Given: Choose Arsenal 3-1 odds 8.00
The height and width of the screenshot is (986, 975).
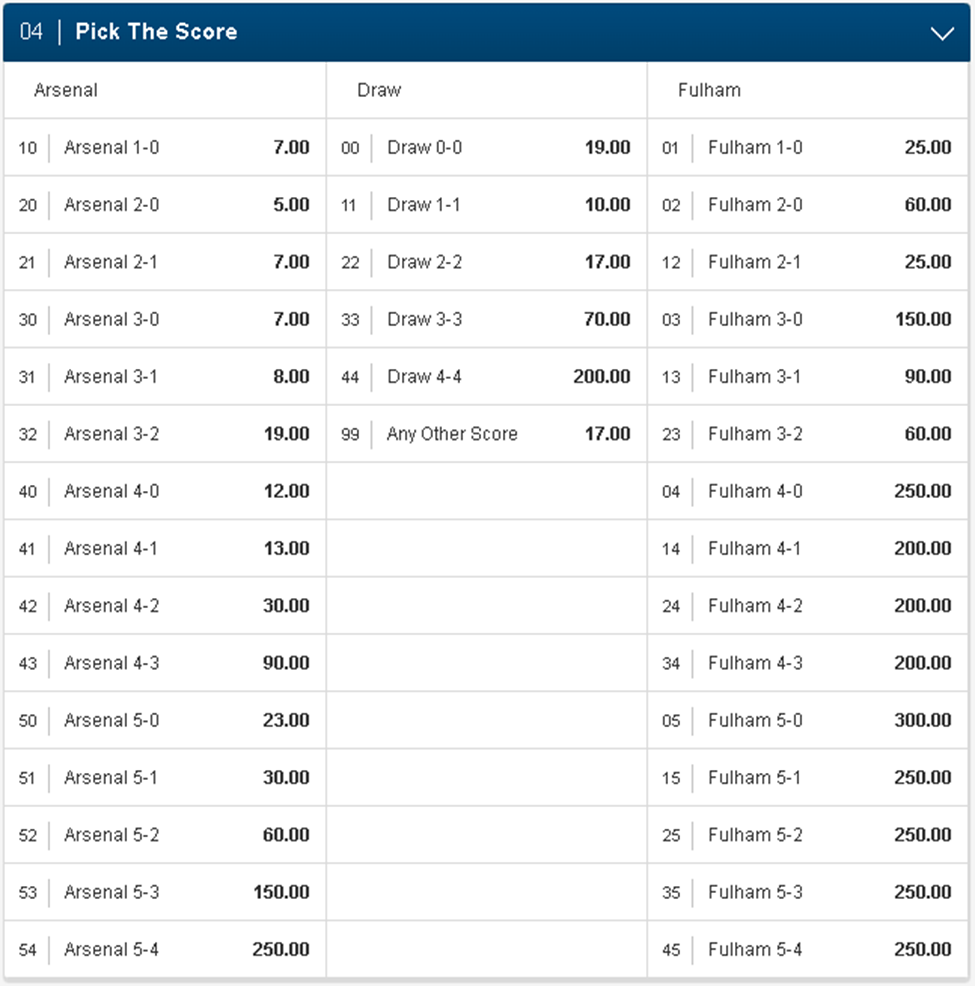Looking at the screenshot, I should pos(165,376).
